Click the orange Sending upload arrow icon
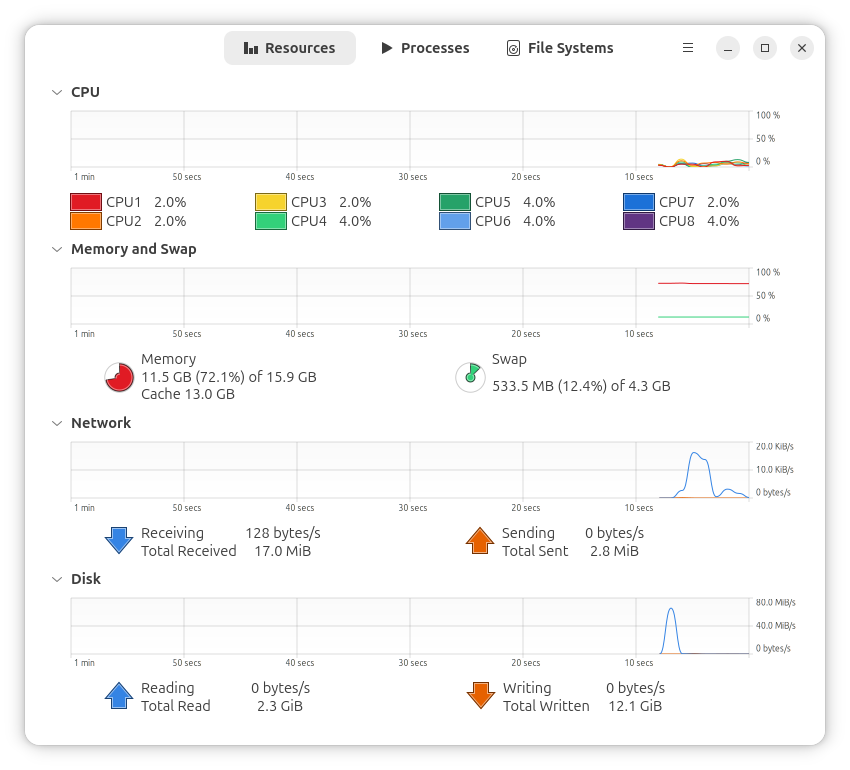 (x=480, y=541)
